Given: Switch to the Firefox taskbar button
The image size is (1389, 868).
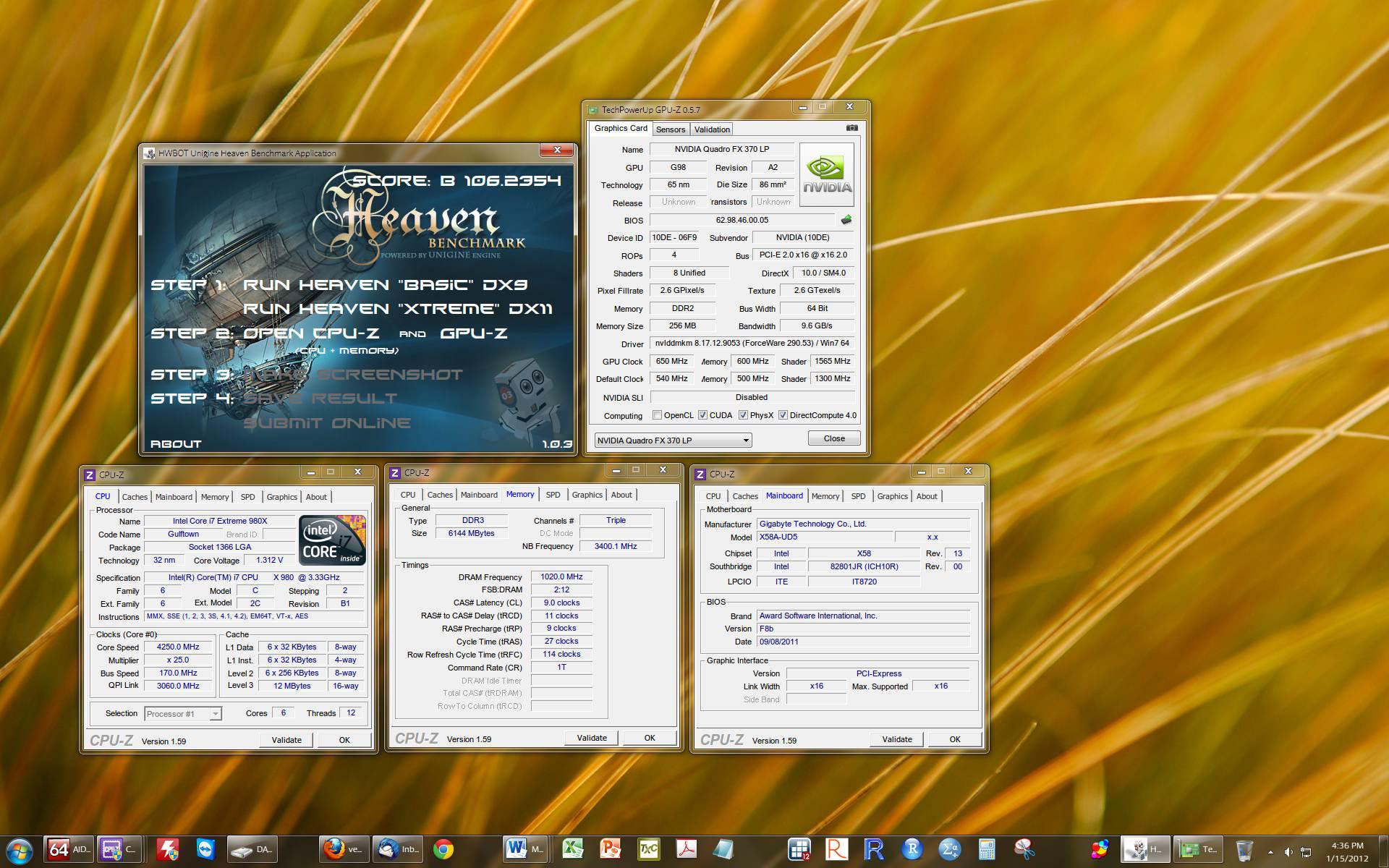Looking at the screenshot, I should pos(344,849).
